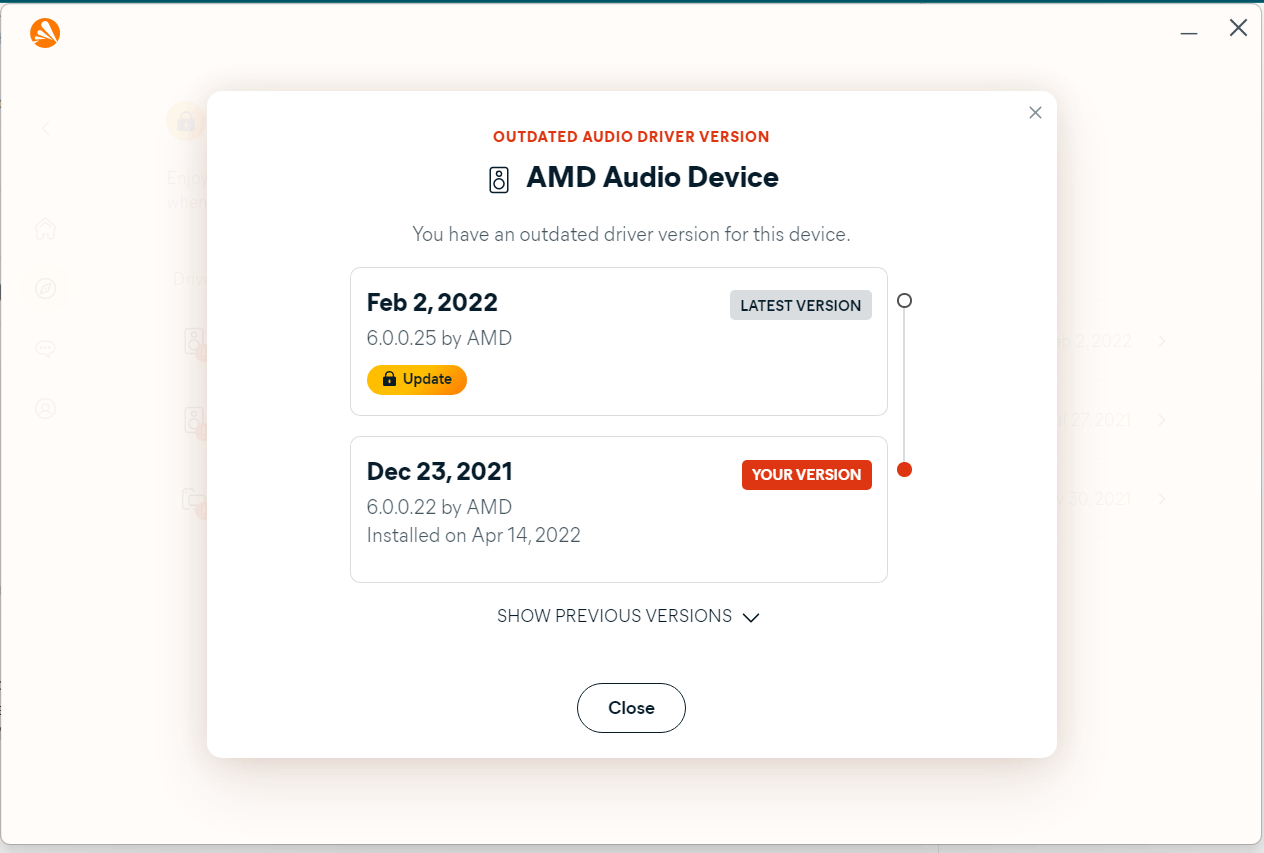The image size is (1264, 853).
Task: Dismiss the dialog with its X icon
Action: [x=1035, y=113]
